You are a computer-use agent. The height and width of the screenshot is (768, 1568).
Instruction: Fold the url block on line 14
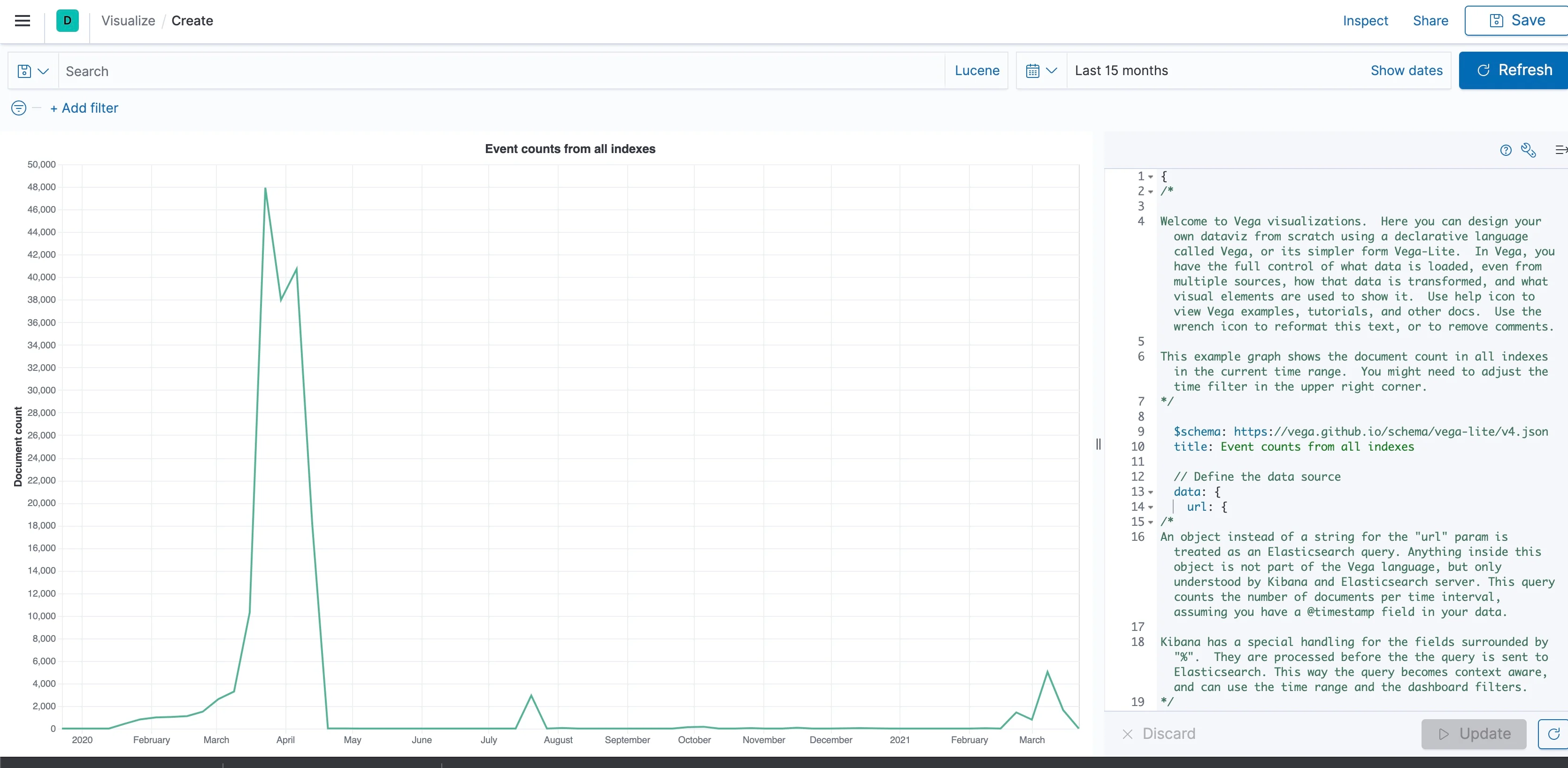[1151, 507]
